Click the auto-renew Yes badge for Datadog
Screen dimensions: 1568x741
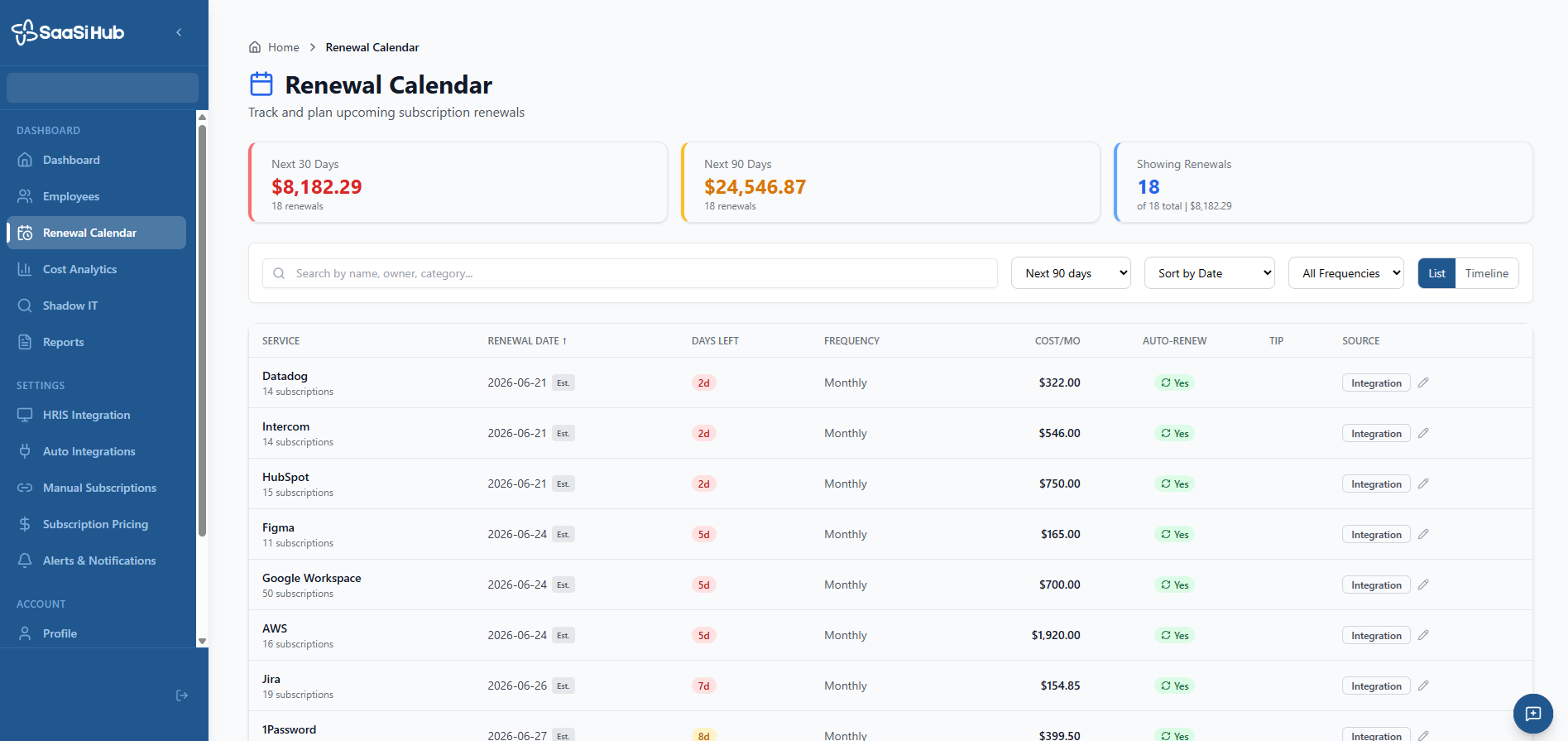1174,383
